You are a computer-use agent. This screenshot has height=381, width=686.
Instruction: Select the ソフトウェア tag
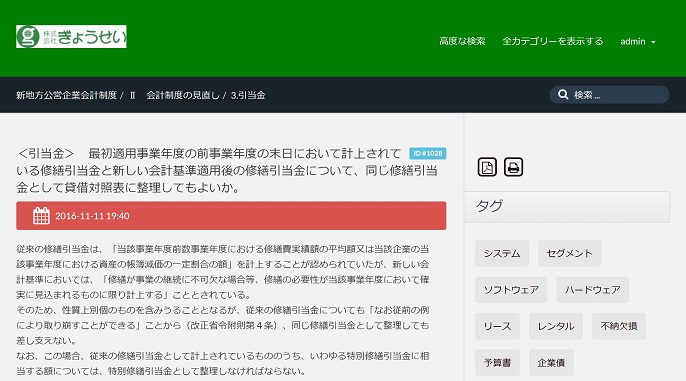click(x=511, y=290)
